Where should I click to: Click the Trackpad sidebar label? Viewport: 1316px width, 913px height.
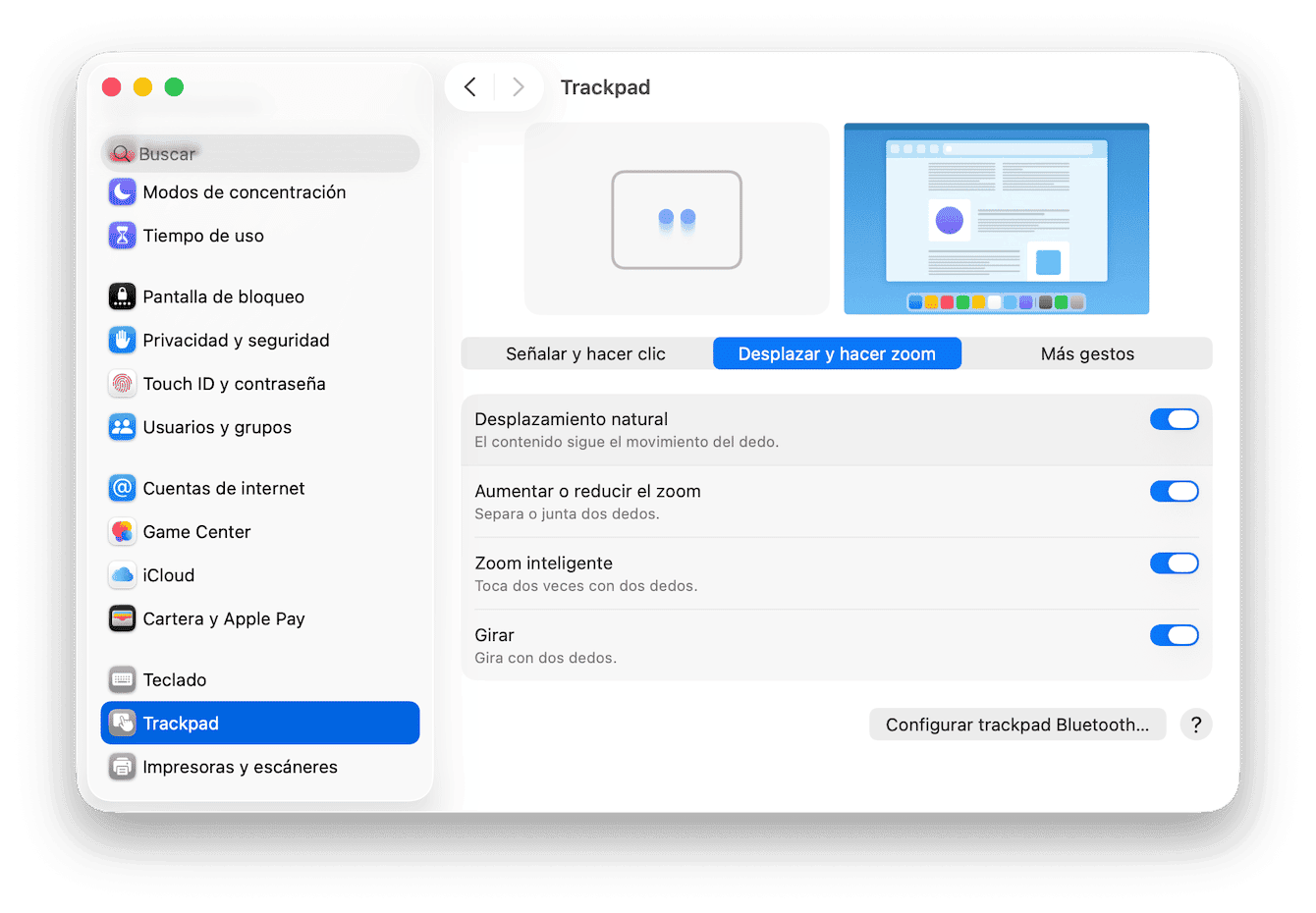click(181, 724)
